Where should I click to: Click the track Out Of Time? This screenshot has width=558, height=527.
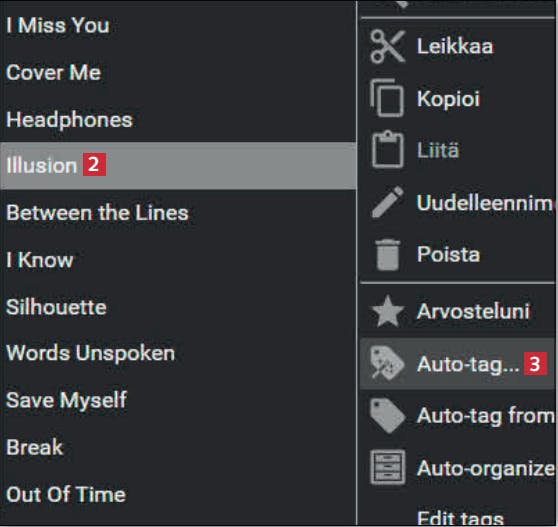178,494
